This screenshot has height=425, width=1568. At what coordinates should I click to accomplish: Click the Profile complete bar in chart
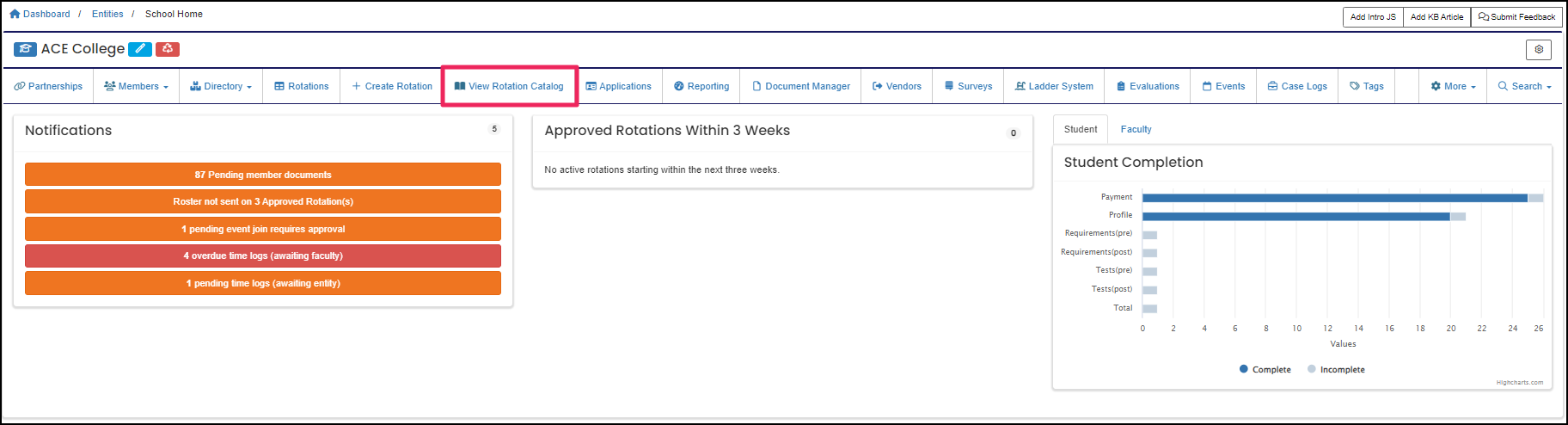[1296, 216]
